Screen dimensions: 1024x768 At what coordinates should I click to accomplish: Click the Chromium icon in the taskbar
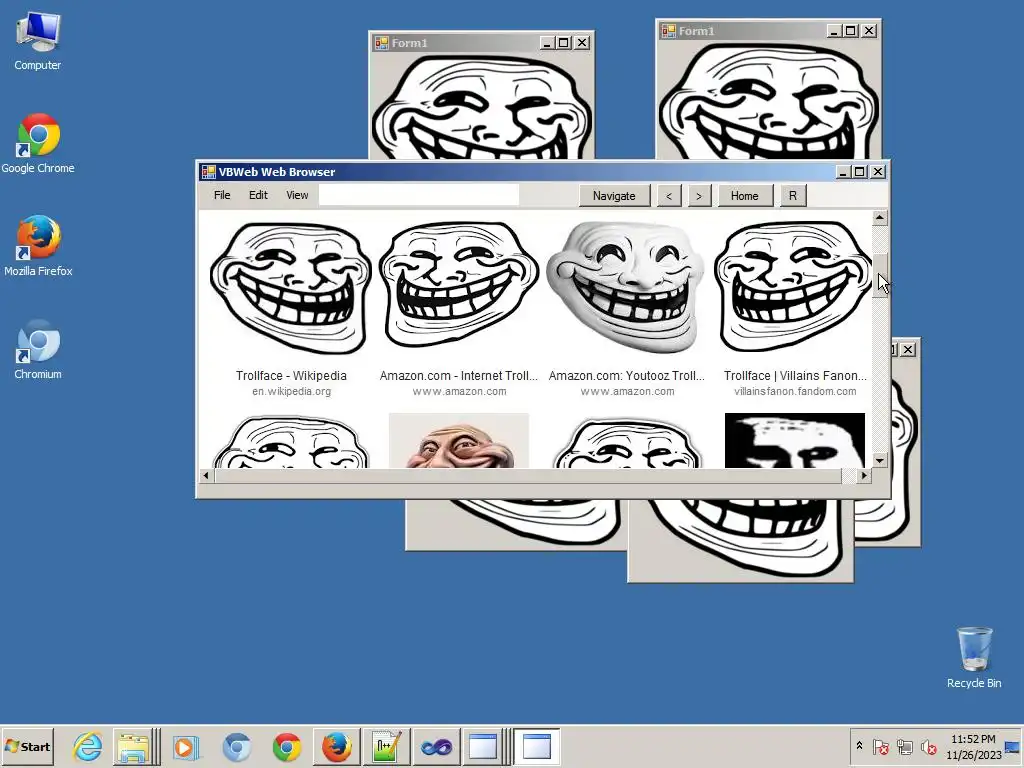[x=236, y=747]
